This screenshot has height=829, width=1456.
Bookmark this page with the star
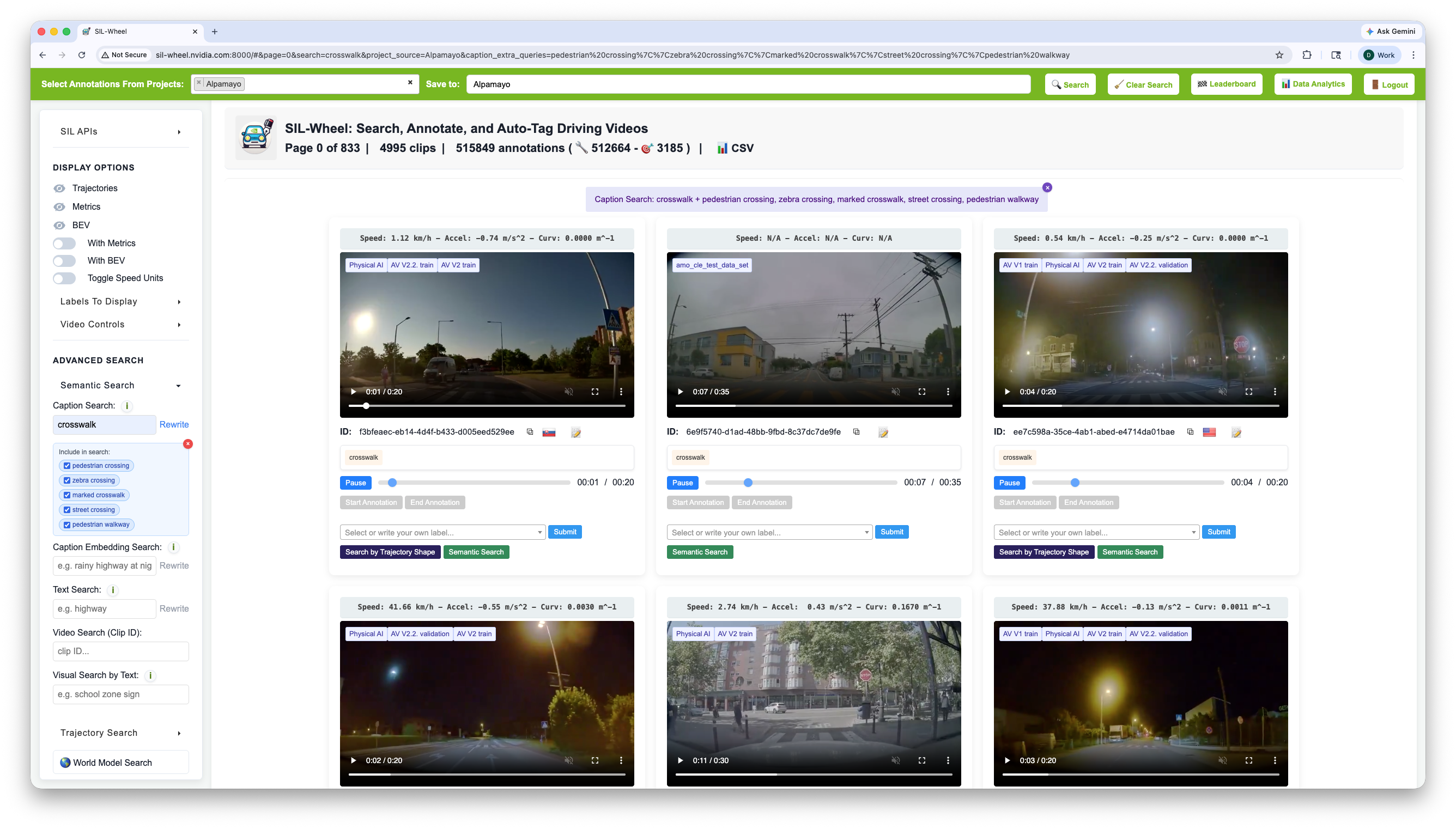(x=1279, y=55)
